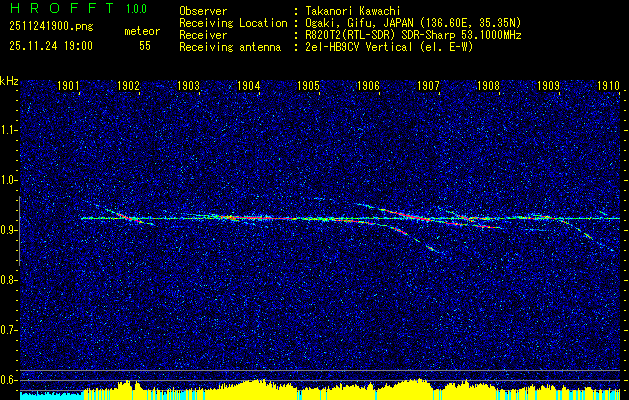Click the version number 1.0.0
The height and width of the screenshot is (400, 629).
click(136, 9)
